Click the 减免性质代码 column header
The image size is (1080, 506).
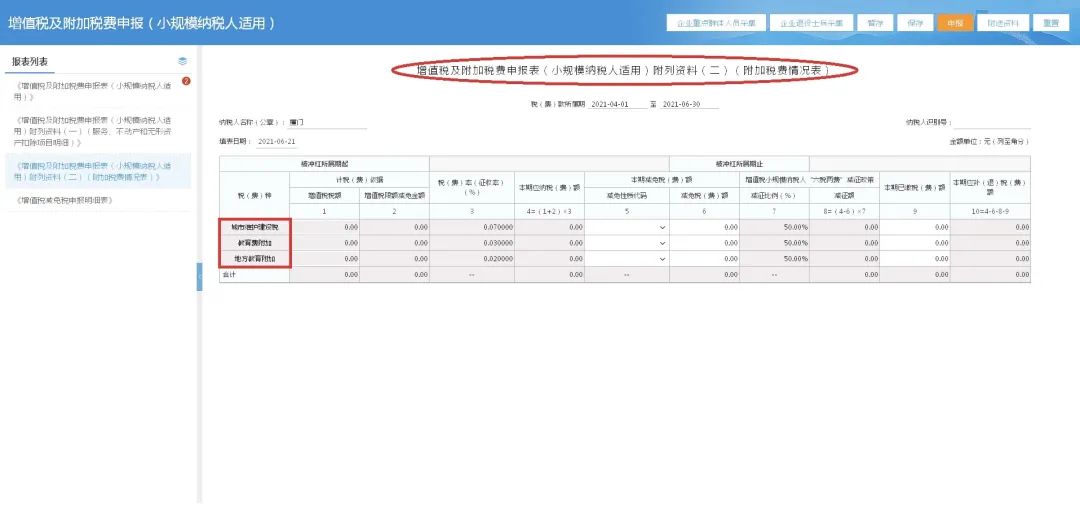627,196
